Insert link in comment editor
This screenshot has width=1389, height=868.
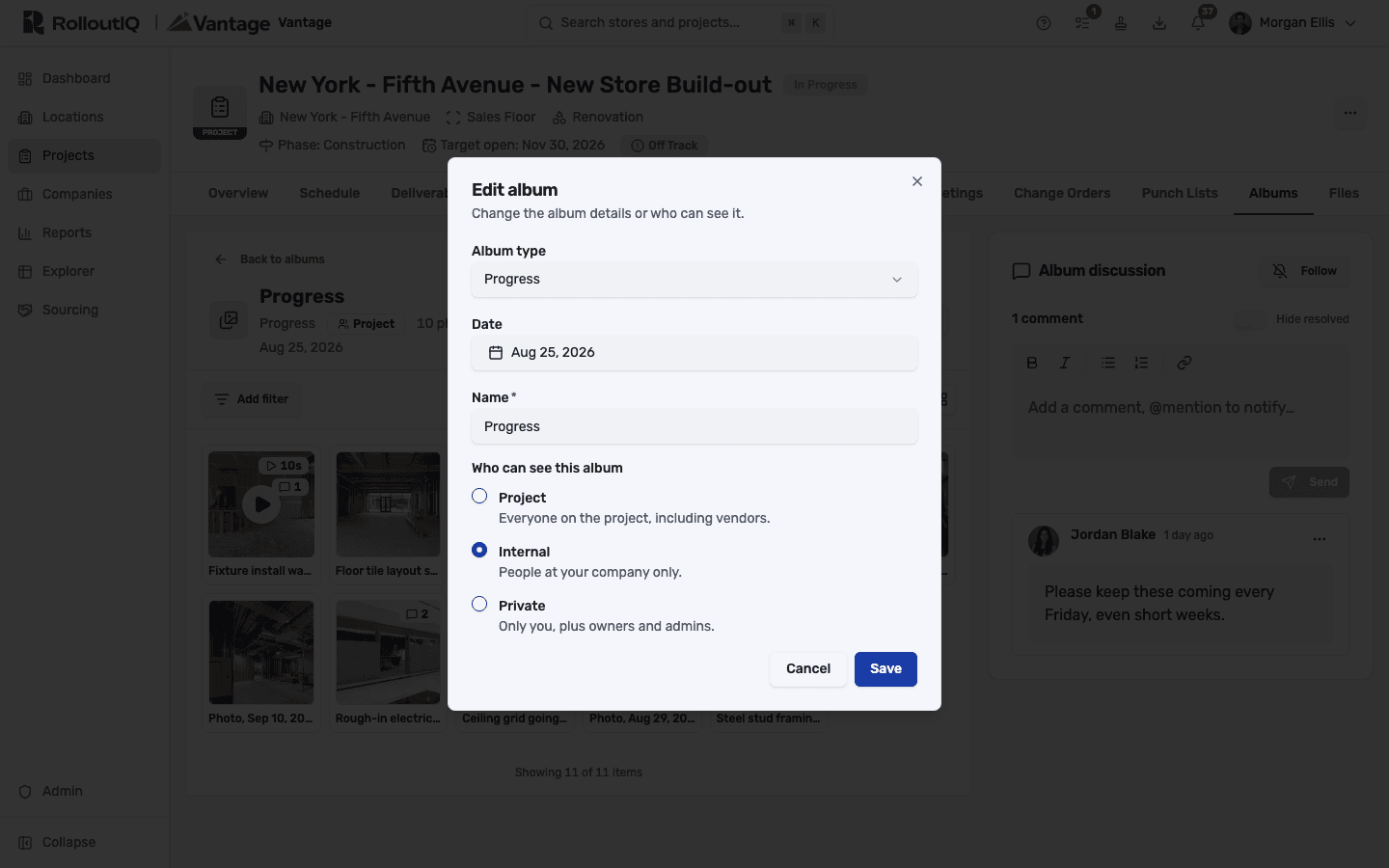click(1185, 363)
